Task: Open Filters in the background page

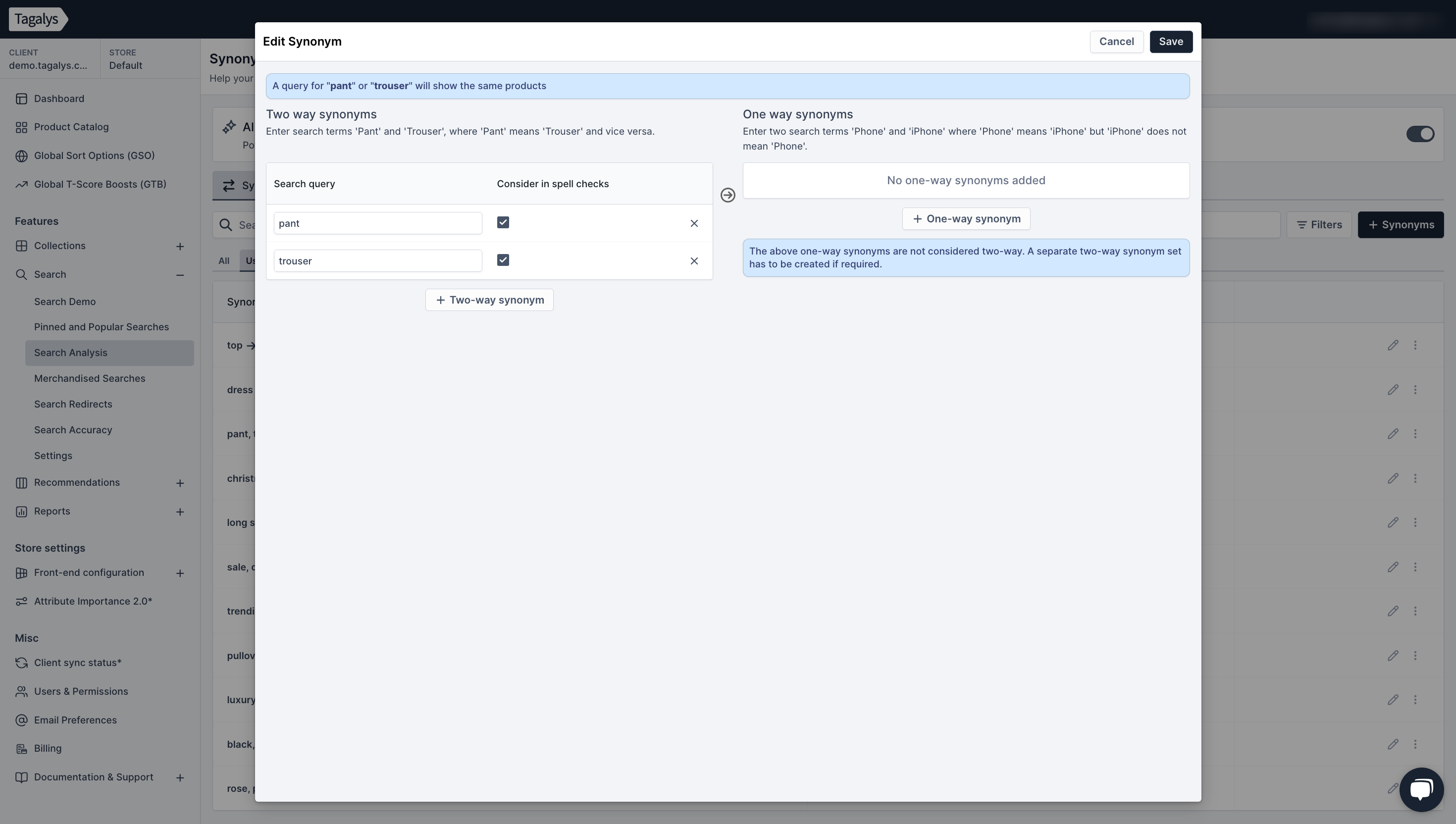Action: (x=1319, y=225)
